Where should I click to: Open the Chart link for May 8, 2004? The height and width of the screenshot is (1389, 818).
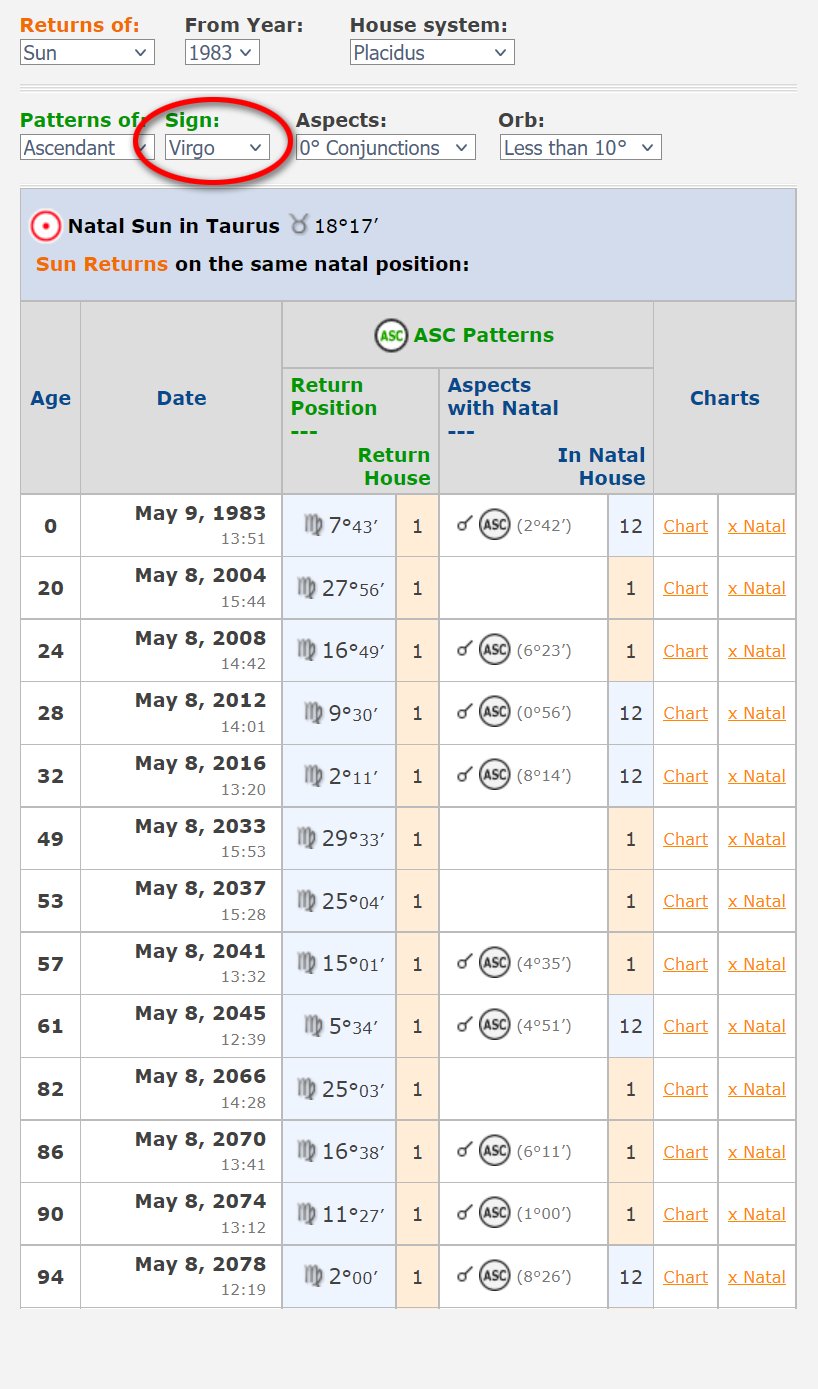coord(684,588)
